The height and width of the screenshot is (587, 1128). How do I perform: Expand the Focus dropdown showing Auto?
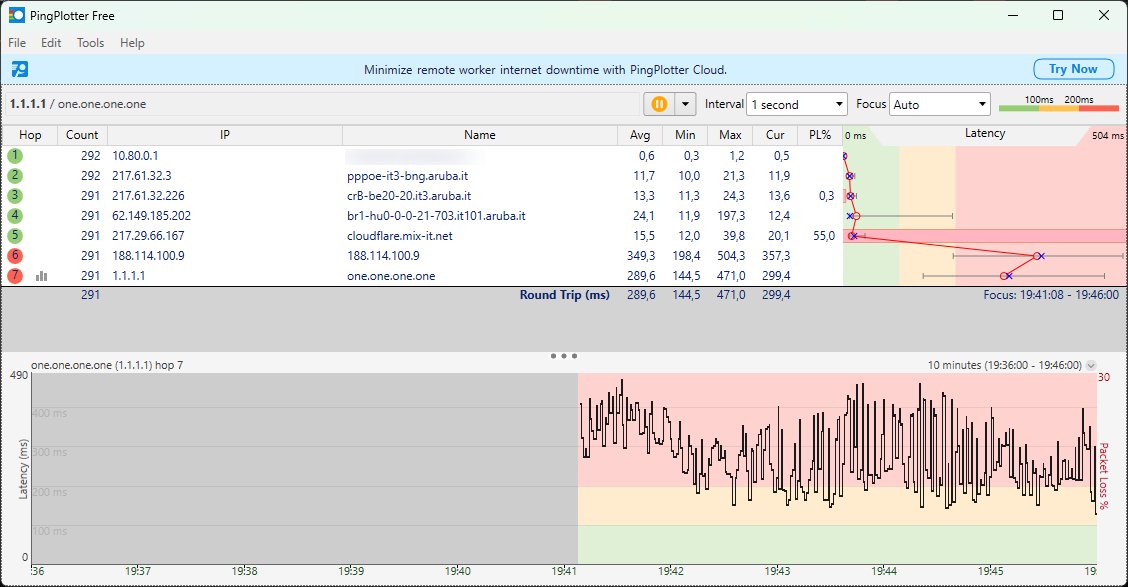tap(938, 104)
